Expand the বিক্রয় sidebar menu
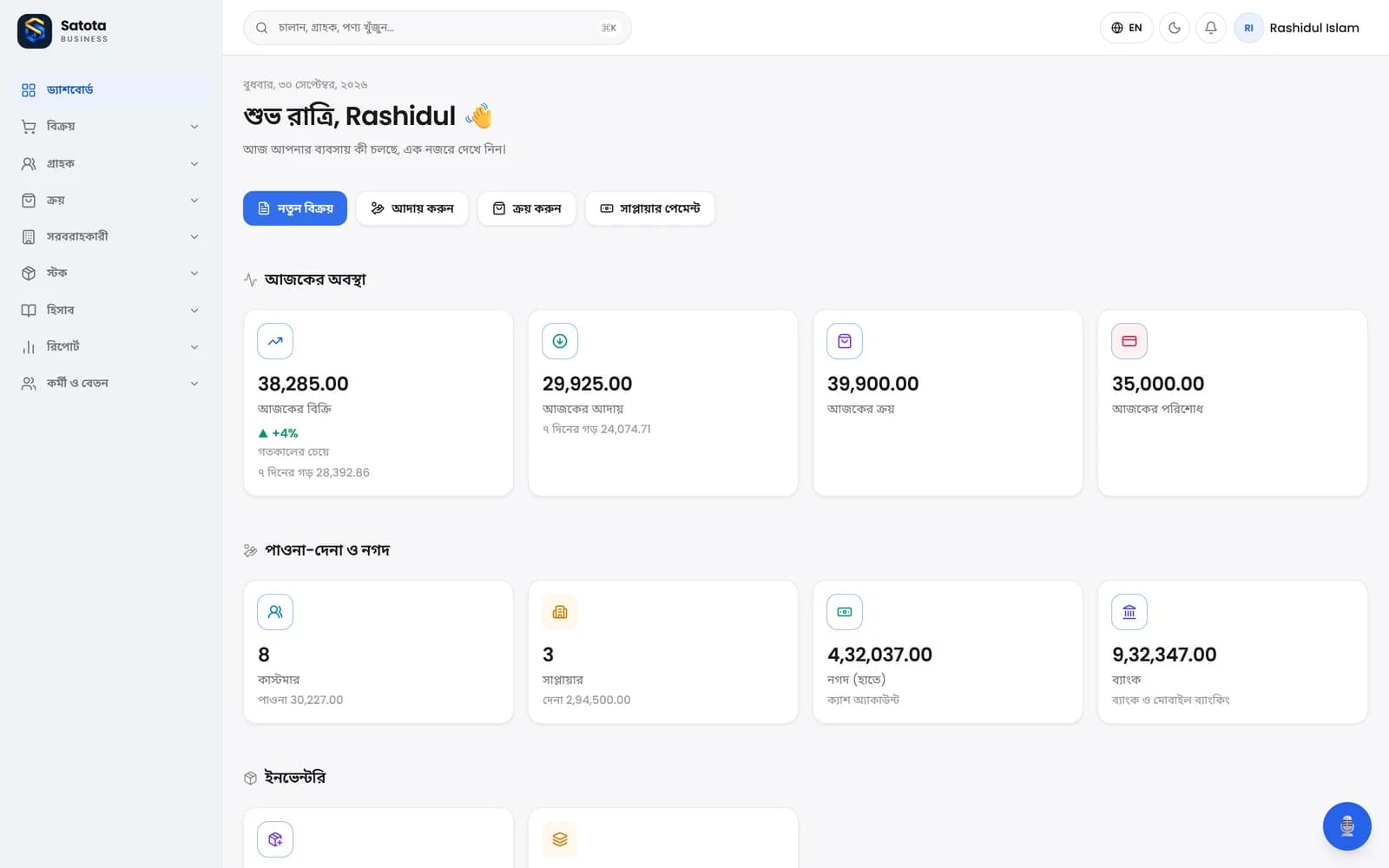Screen dimensions: 1389x868 (x=111, y=127)
